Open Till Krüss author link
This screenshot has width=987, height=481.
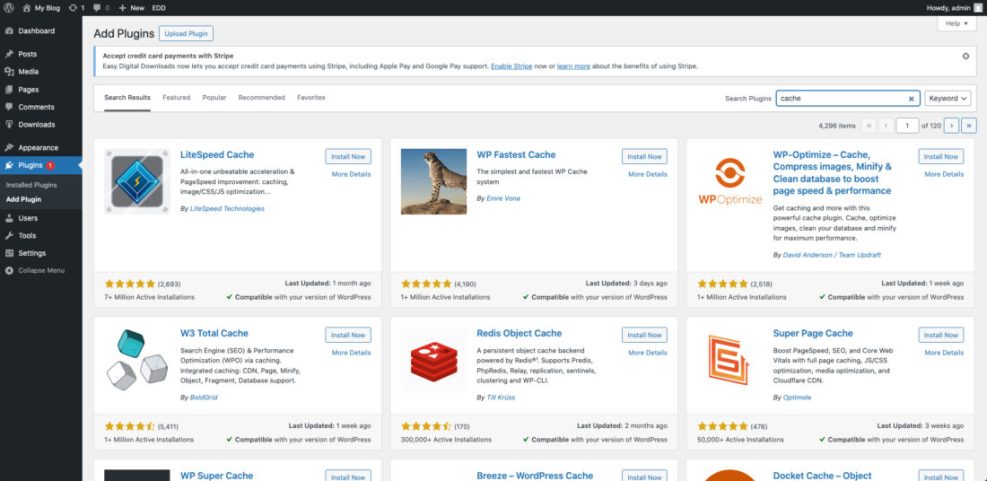coord(503,397)
